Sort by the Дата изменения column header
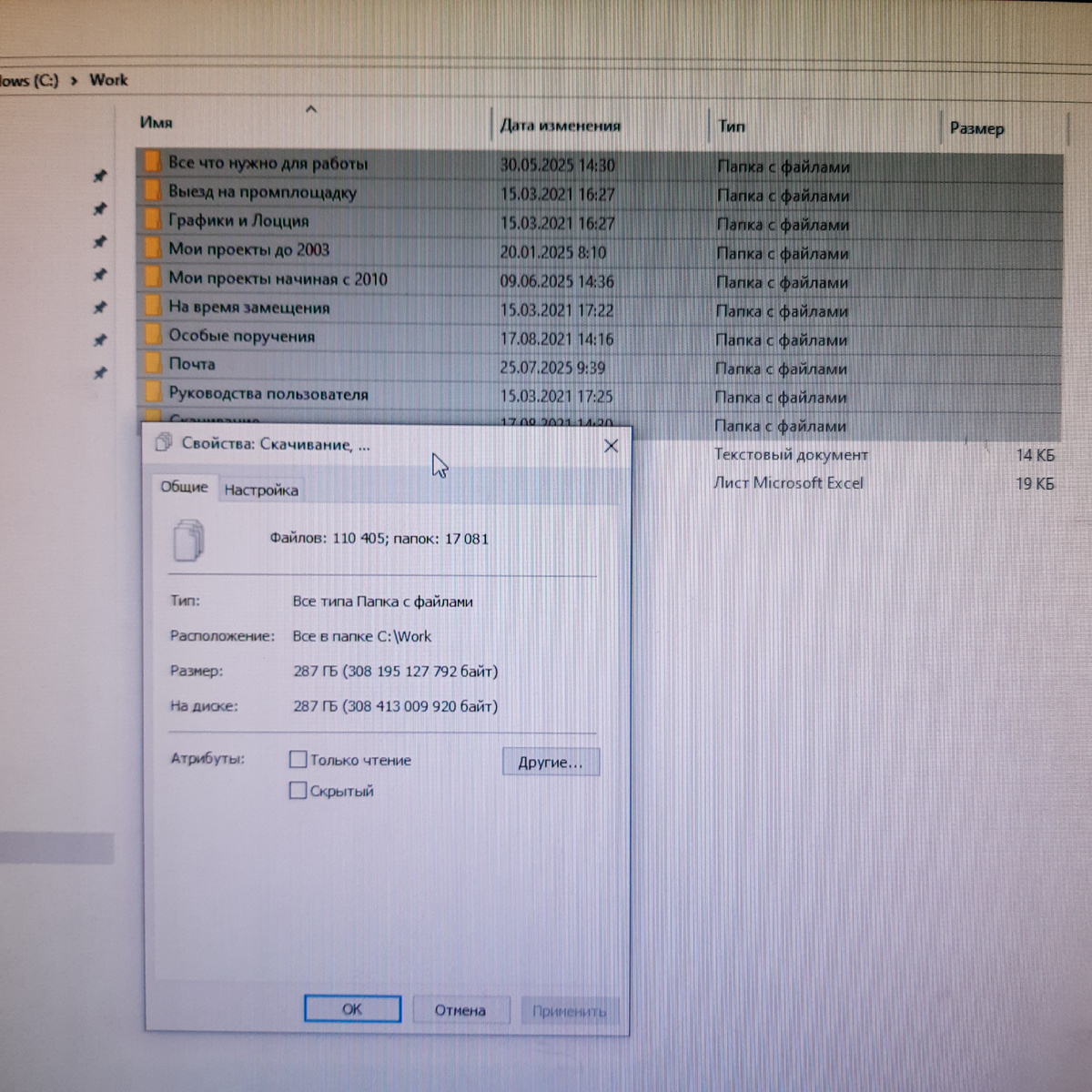Image resolution: width=1092 pixels, height=1092 pixels. coord(561,126)
